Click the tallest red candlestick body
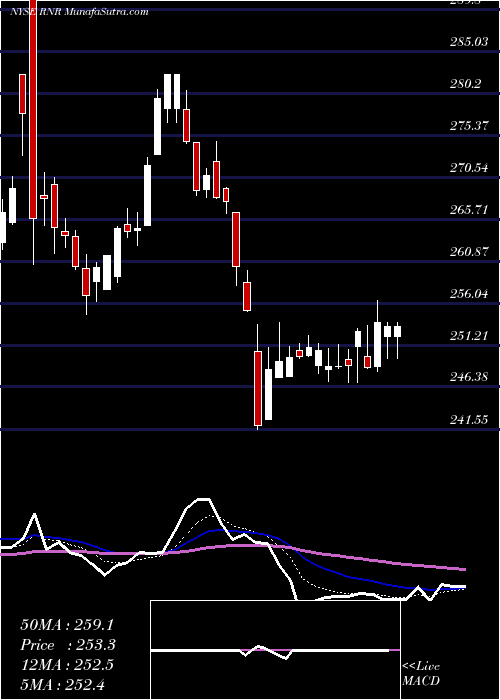This screenshot has height=700, width=500. click(x=33, y=109)
